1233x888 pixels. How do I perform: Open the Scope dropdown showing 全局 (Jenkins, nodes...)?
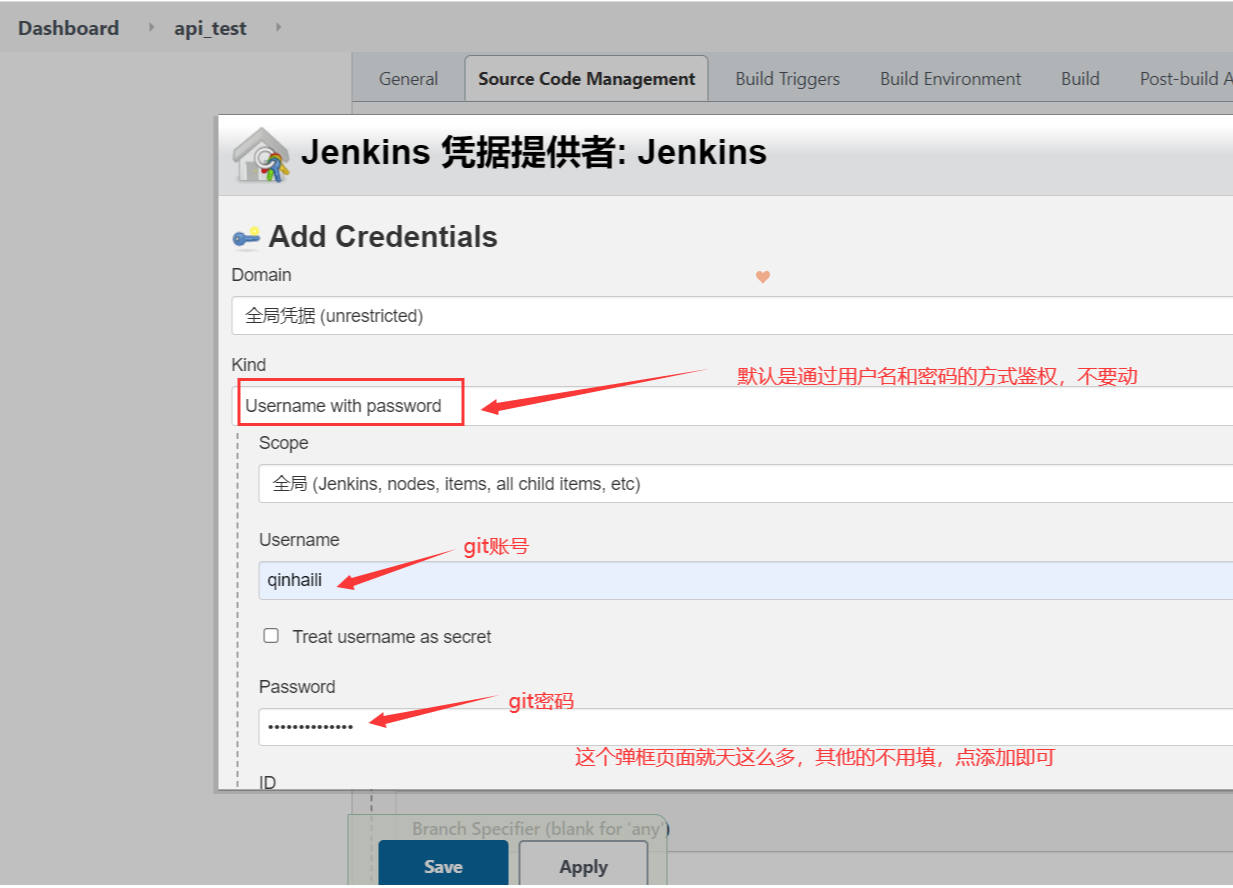click(745, 484)
